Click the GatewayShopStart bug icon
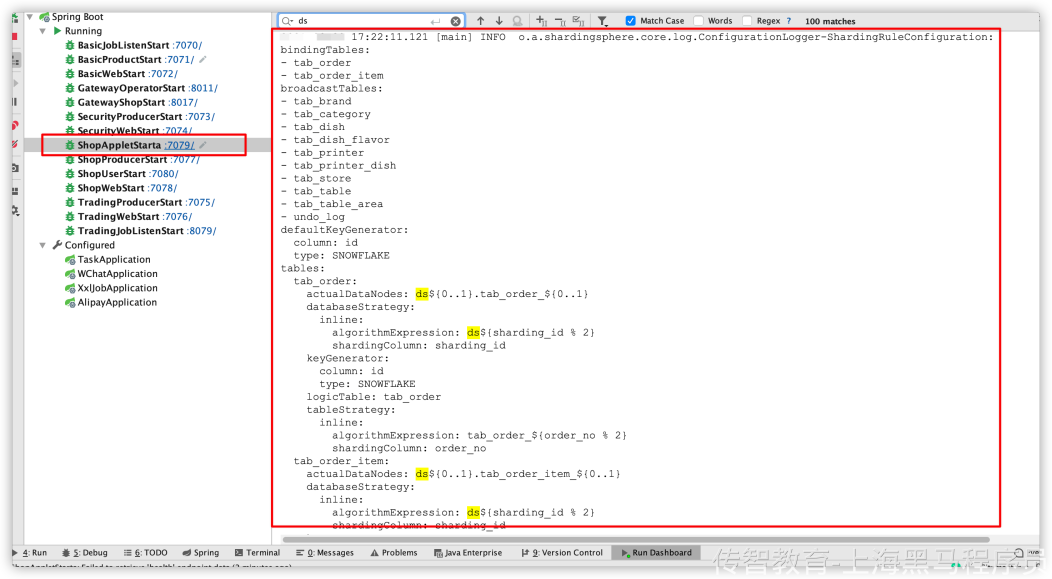Screen dimensions: 1052x579 (70, 102)
